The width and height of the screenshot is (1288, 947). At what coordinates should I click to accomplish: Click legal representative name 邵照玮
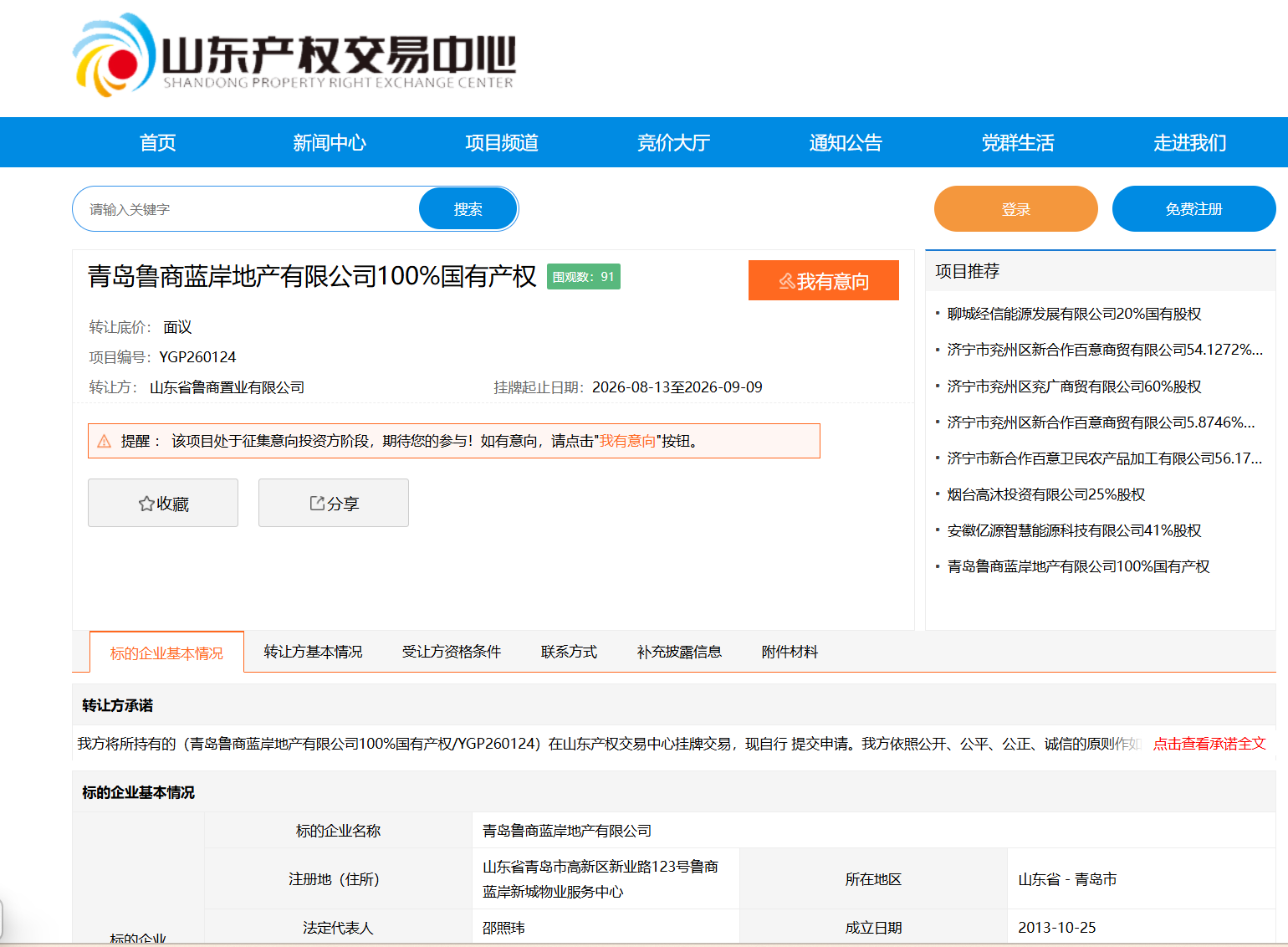pyautogui.click(x=503, y=928)
